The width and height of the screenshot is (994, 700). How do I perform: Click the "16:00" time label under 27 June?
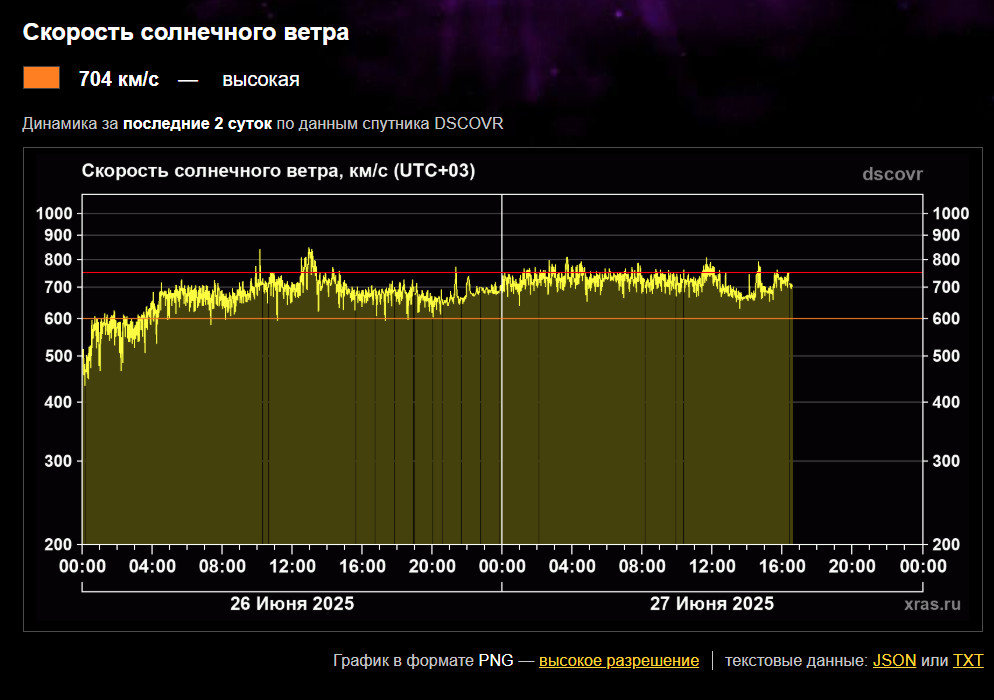pos(781,565)
